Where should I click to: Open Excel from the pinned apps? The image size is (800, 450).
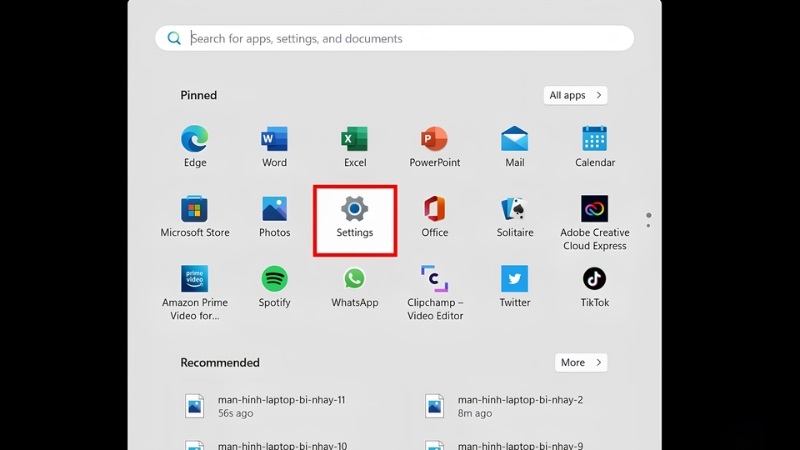(355, 146)
